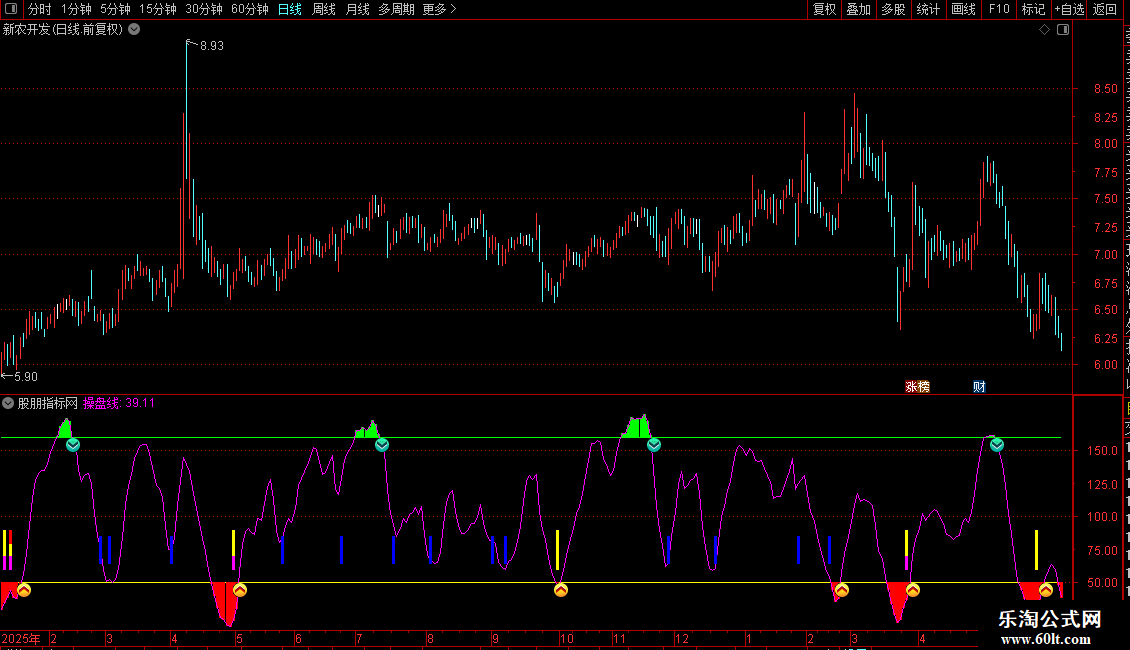Click the 新农开发(日线.前复权) chart title
This screenshot has width=1130, height=650.
point(63,30)
